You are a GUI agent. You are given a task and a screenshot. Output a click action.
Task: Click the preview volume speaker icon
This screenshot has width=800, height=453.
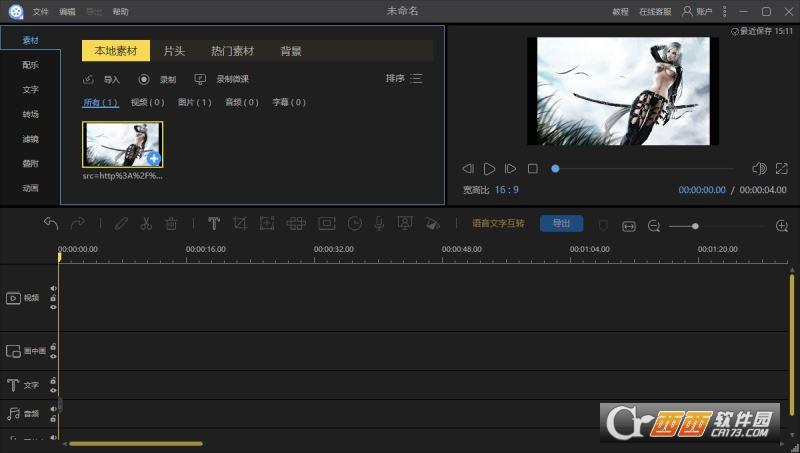point(759,168)
